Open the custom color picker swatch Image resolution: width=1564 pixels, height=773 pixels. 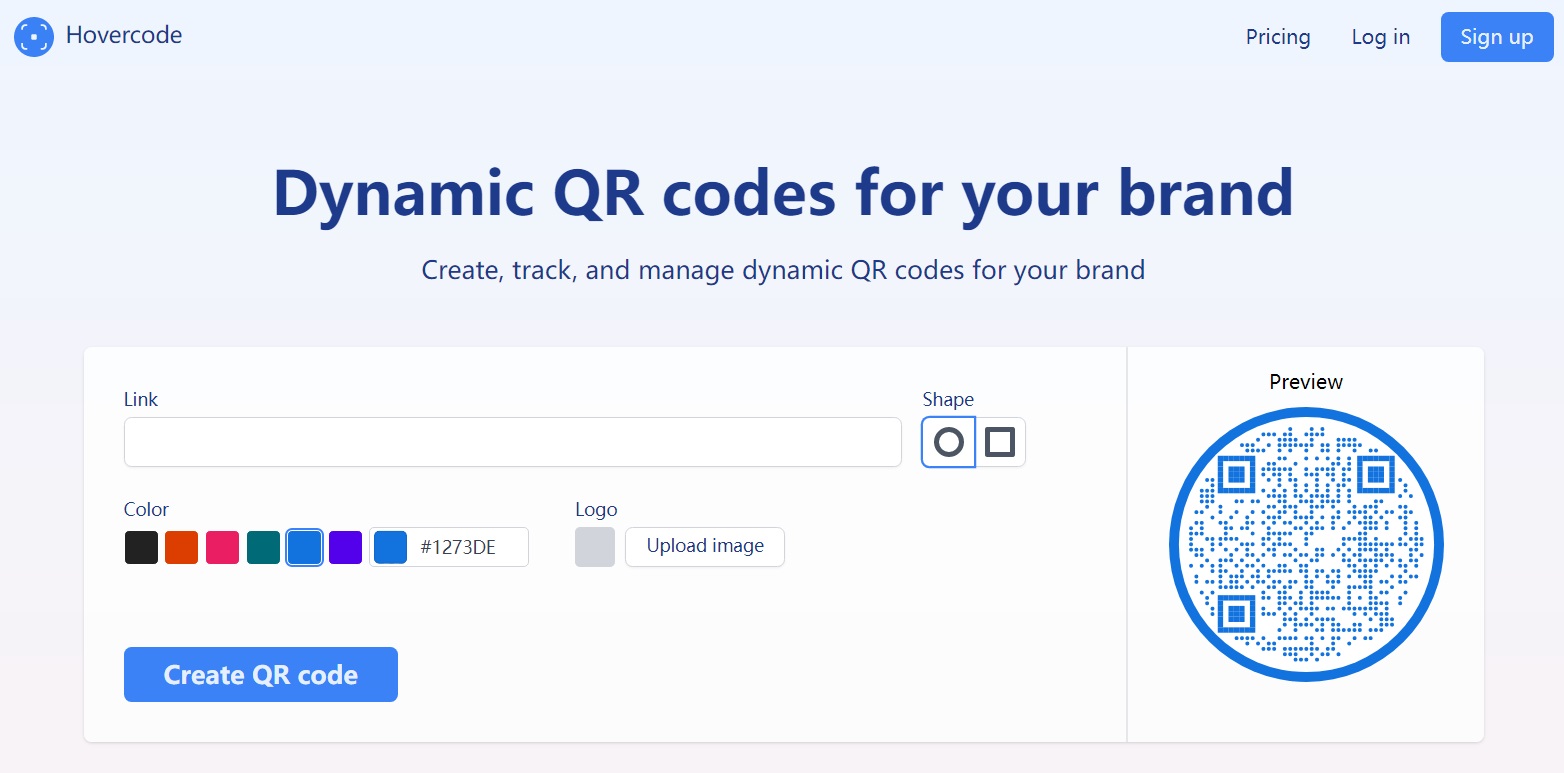pos(391,548)
